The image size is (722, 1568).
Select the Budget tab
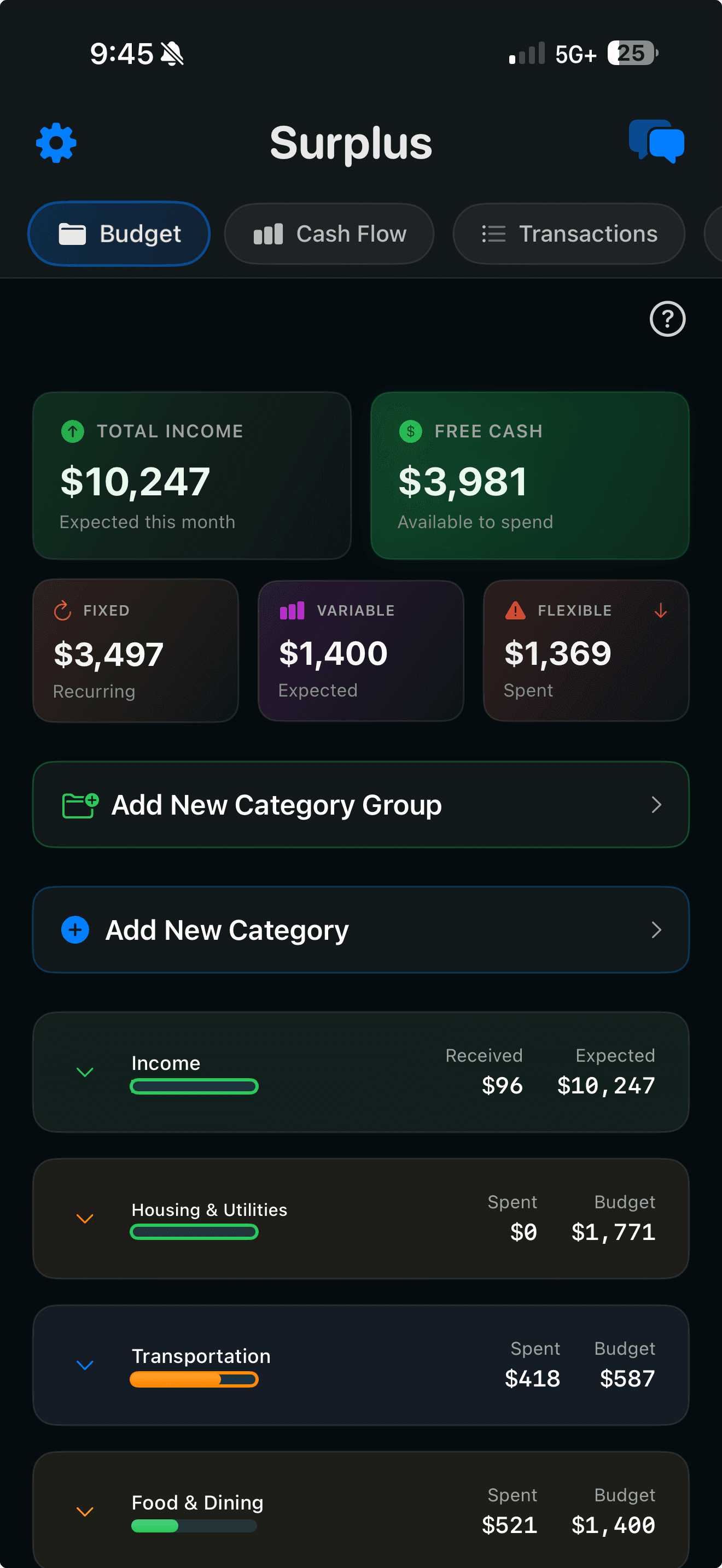tap(119, 233)
